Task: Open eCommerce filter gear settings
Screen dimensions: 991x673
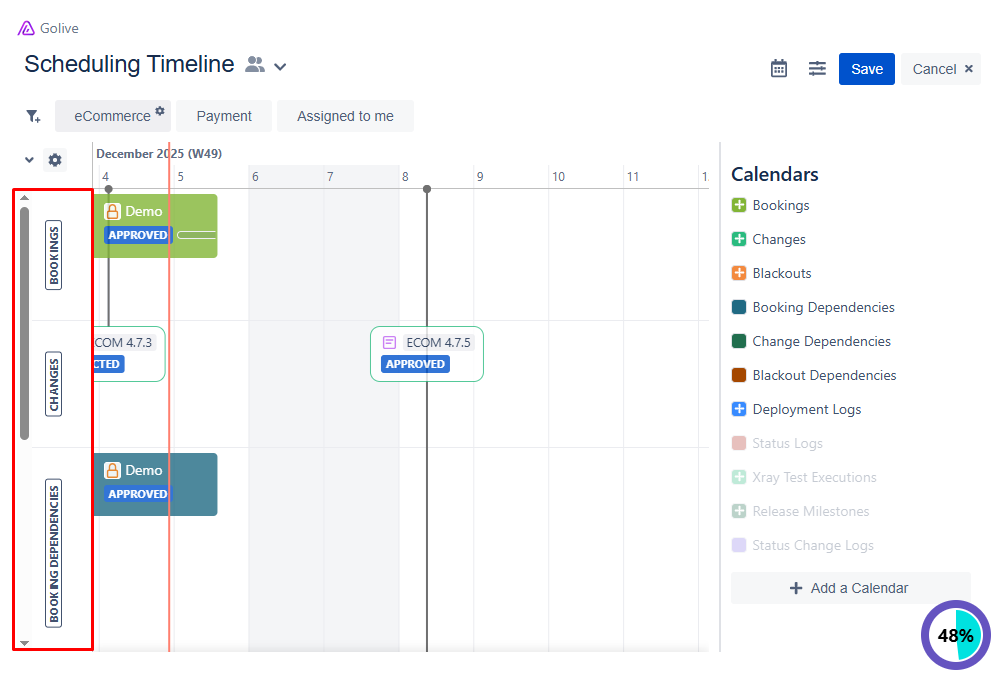Action: click(x=159, y=110)
